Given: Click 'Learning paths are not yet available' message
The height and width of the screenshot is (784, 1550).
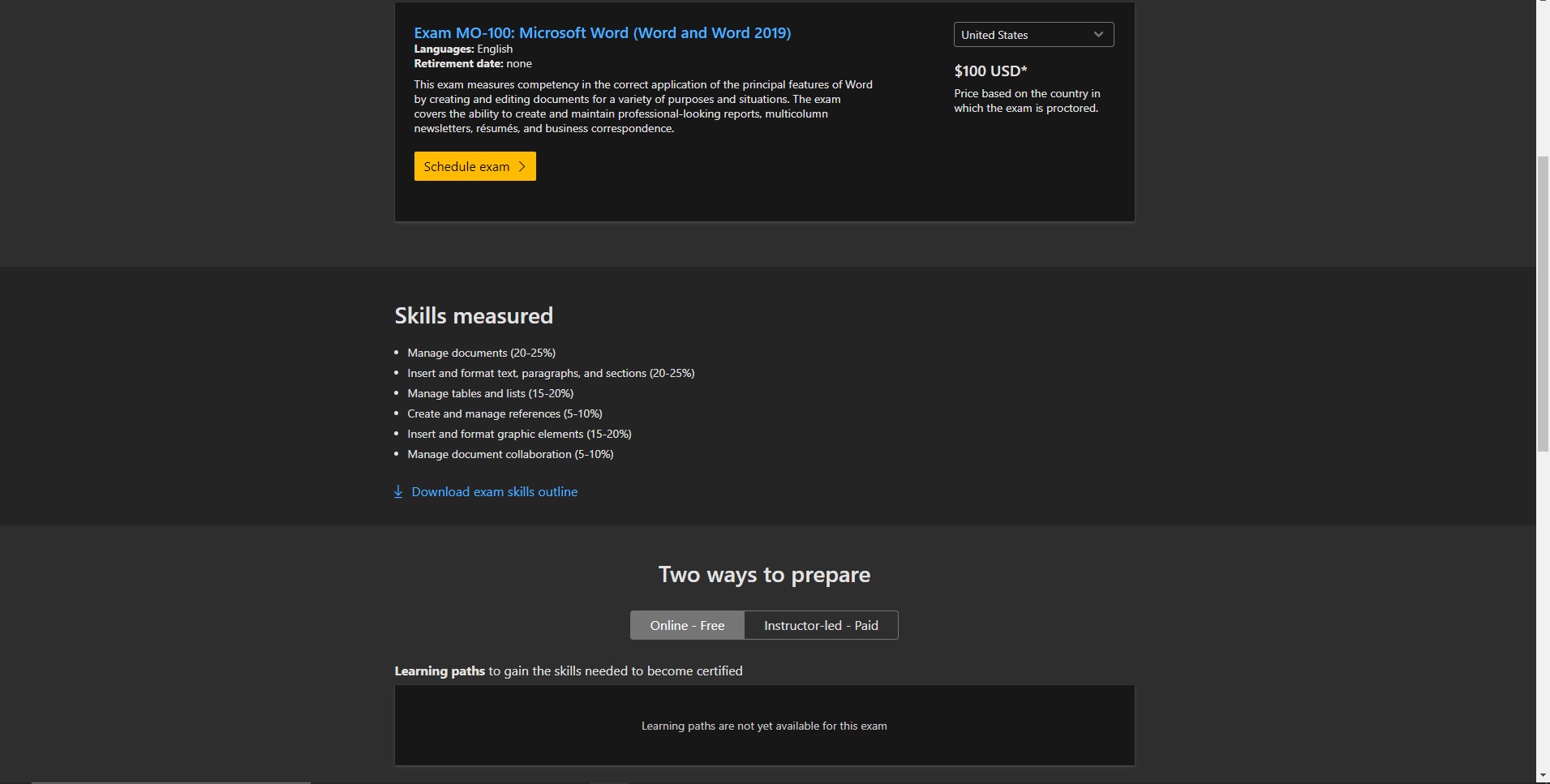Looking at the screenshot, I should tap(764, 726).
